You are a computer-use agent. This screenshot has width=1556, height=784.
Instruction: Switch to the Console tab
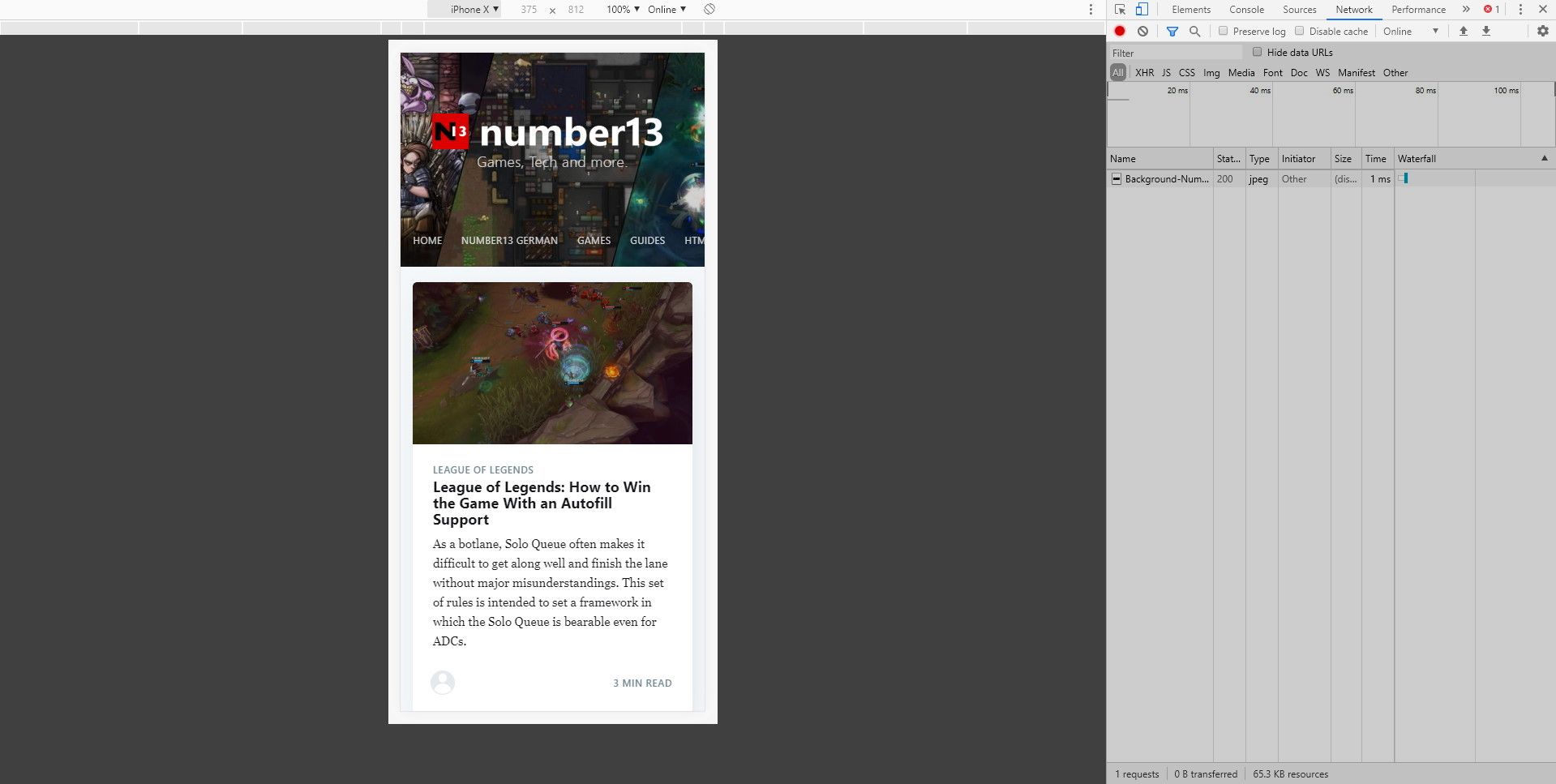click(1246, 9)
